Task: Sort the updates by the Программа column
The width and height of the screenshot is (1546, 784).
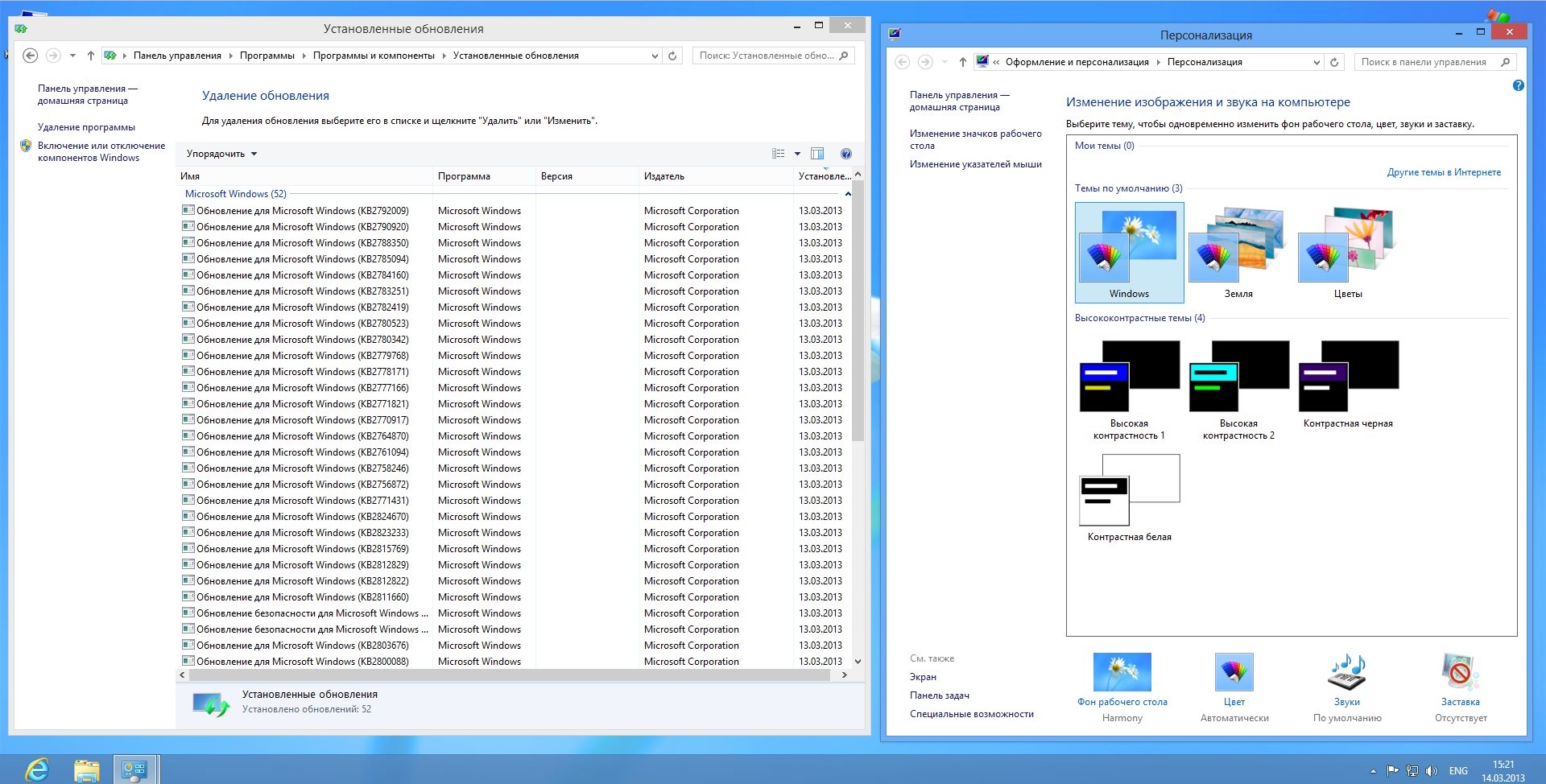Action: [x=484, y=176]
